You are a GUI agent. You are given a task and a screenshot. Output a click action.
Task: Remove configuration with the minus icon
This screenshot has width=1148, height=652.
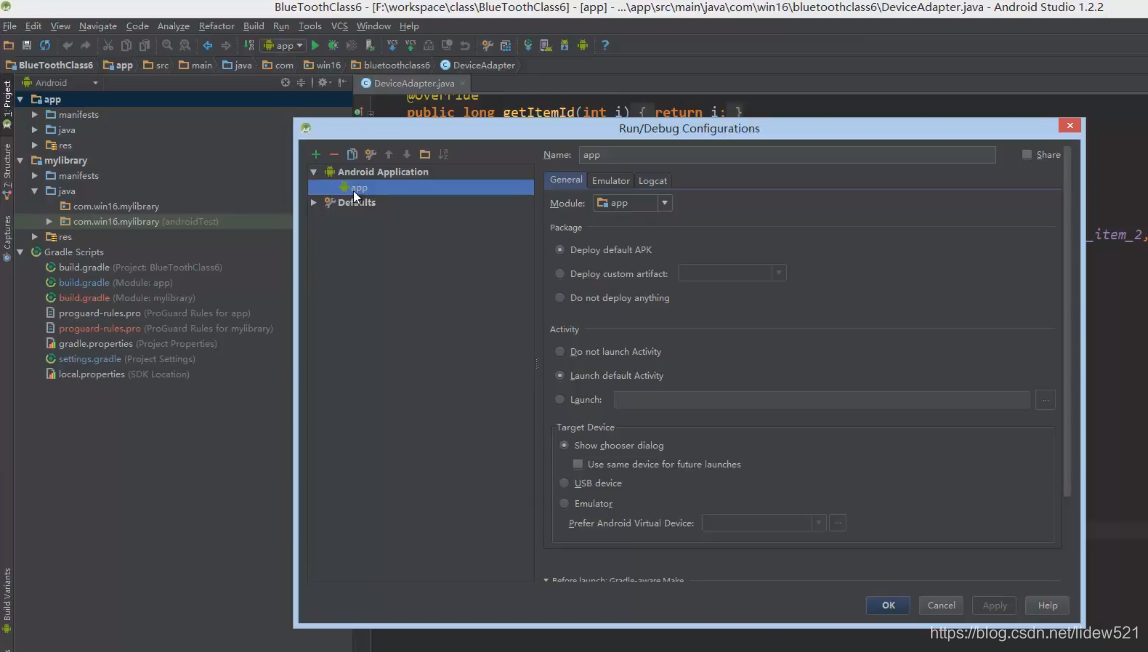[334, 154]
